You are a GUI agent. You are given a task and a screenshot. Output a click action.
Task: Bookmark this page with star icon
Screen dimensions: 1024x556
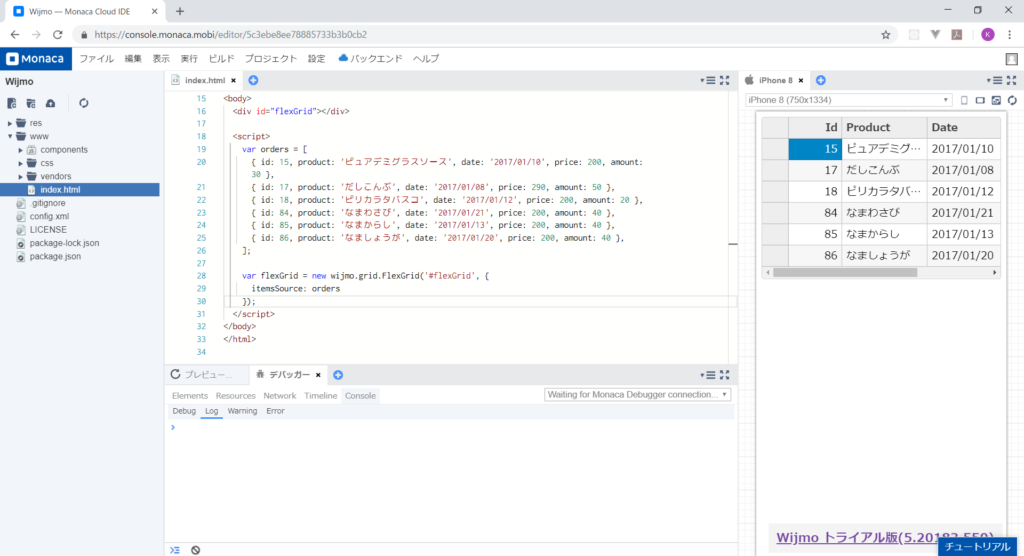pos(886,35)
